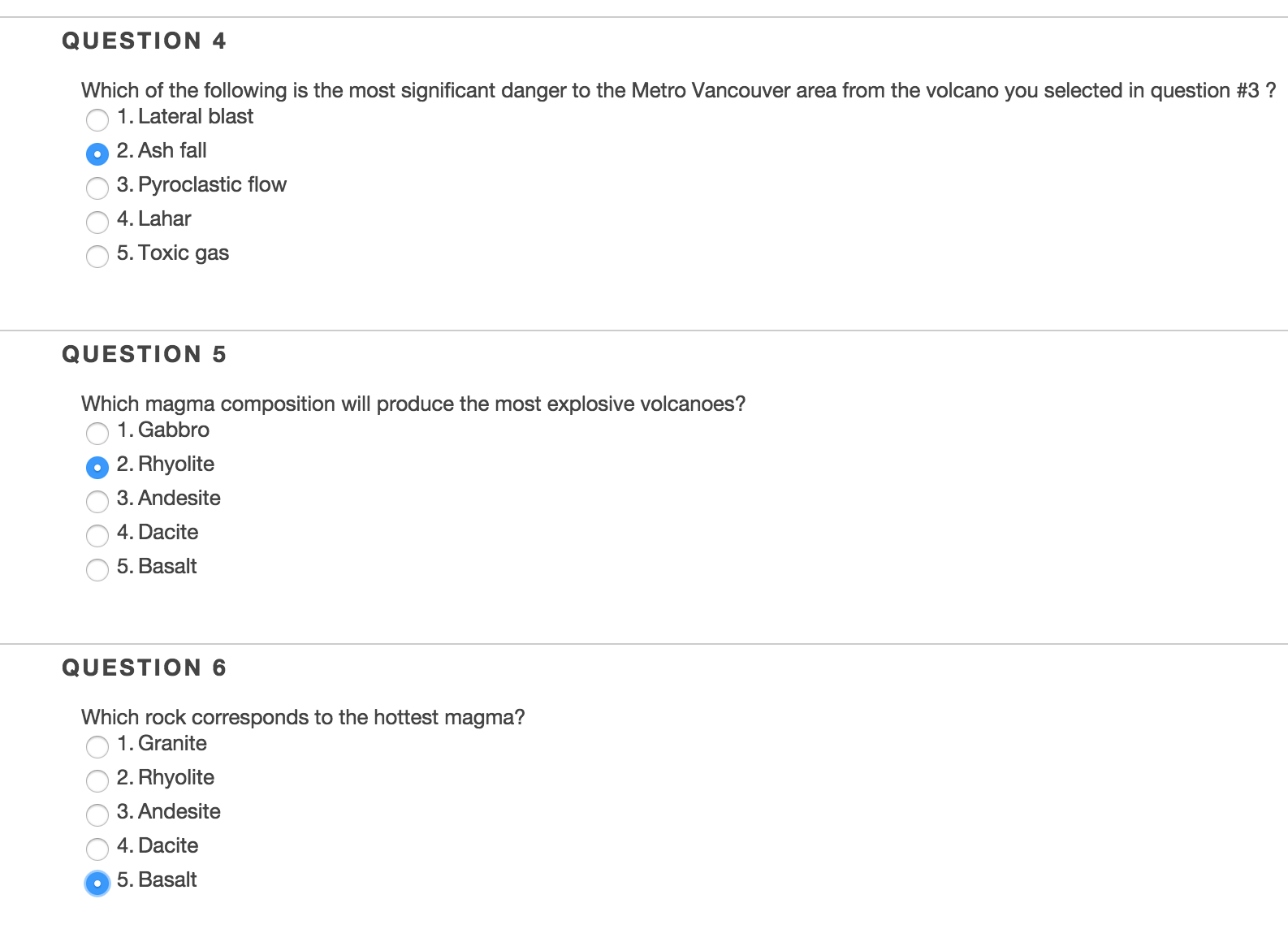Click the Question 5 heading
This screenshot has width=1288, height=929.
144,354
